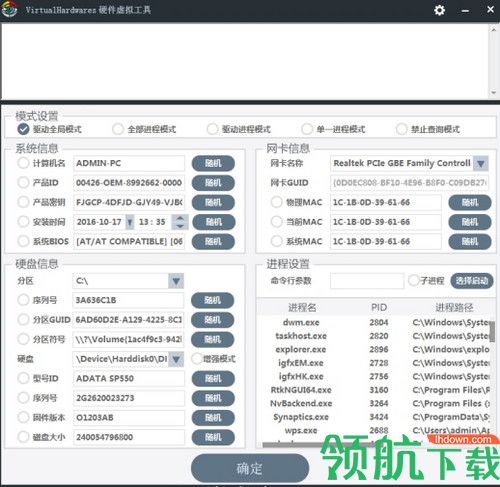The image size is (500, 487).
Task: Randomize the computer name ADMIN-PC
Action: [x=213, y=163]
